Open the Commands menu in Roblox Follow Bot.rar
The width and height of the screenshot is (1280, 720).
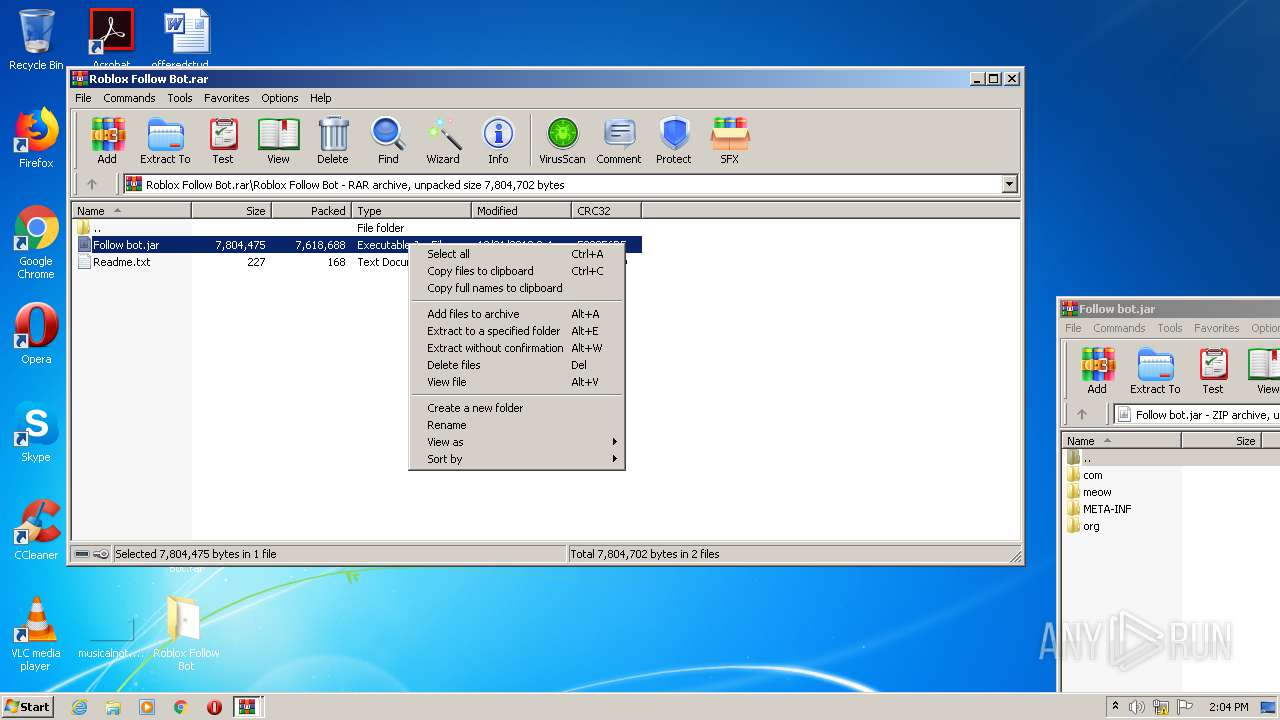[129, 98]
